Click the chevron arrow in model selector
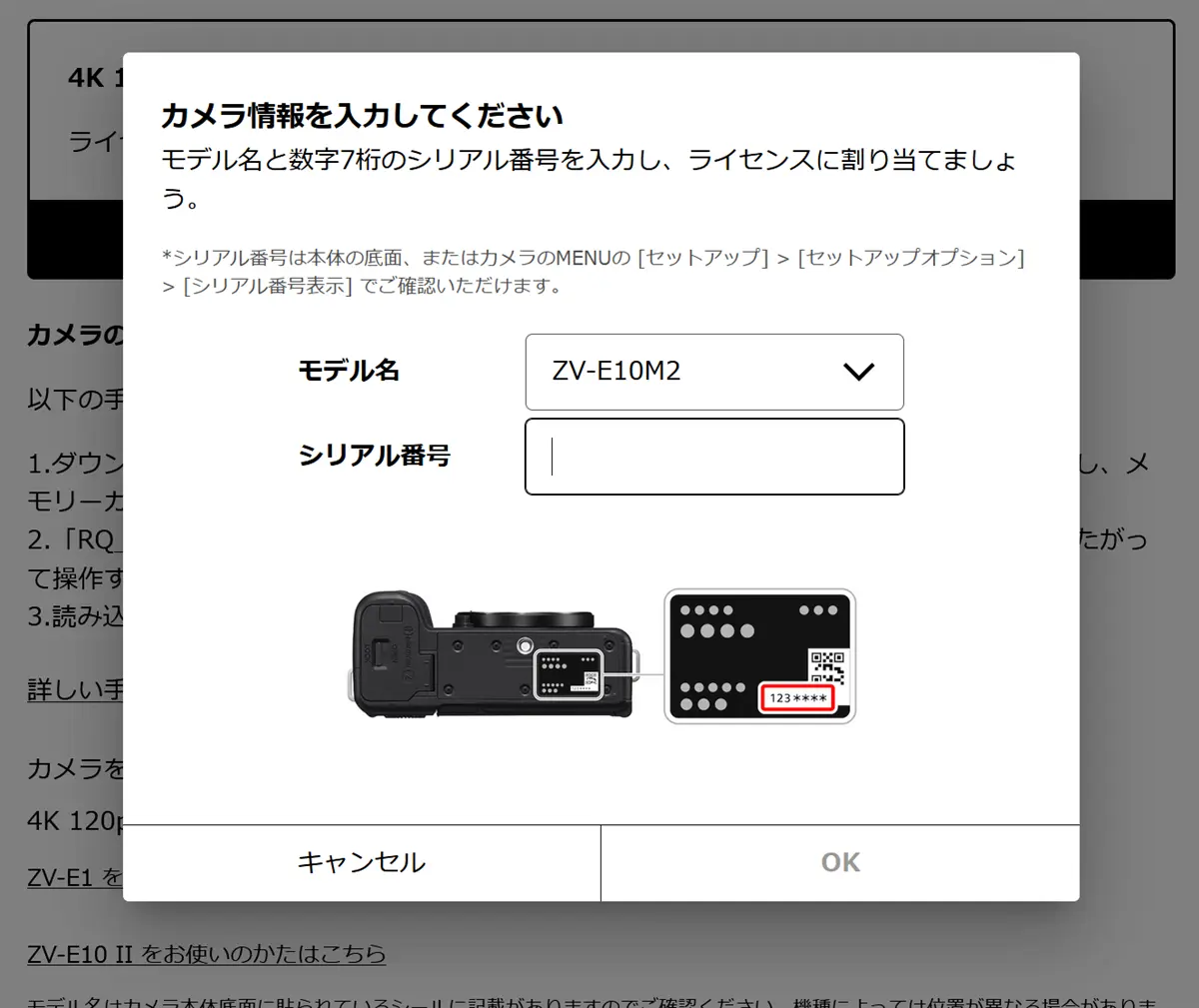The image size is (1199, 1008). point(859,372)
